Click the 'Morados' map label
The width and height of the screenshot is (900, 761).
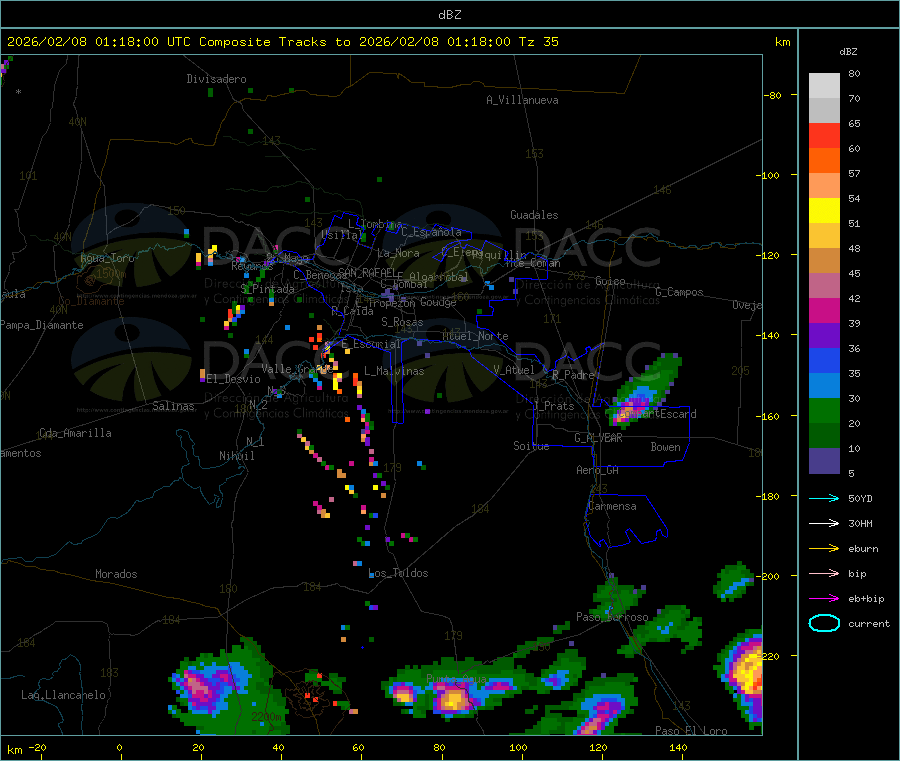click(116, 574)
